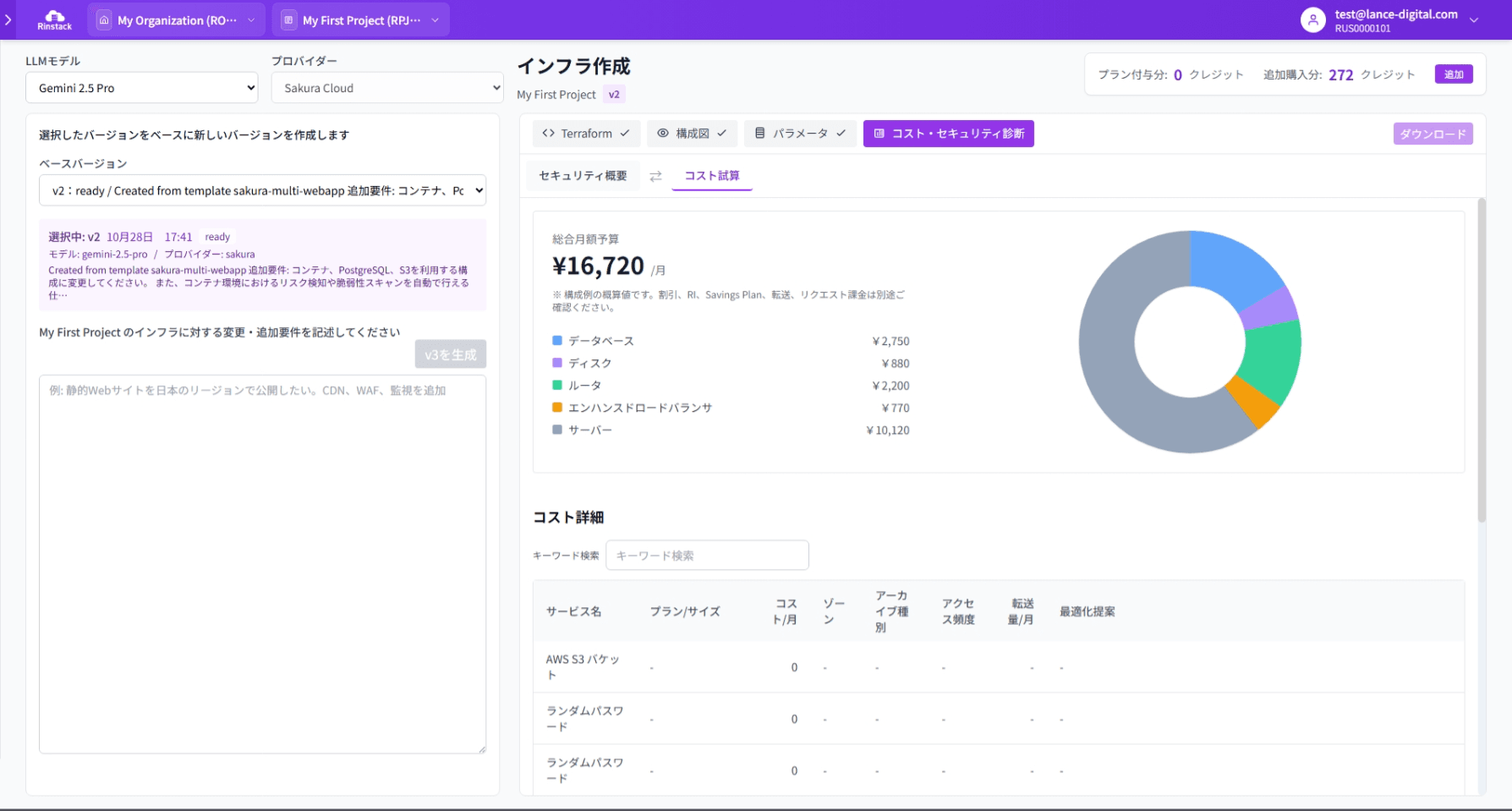Open the LLM model dropdown
The height and width of the screenshot is (811, 1512).
pos(141,88)
